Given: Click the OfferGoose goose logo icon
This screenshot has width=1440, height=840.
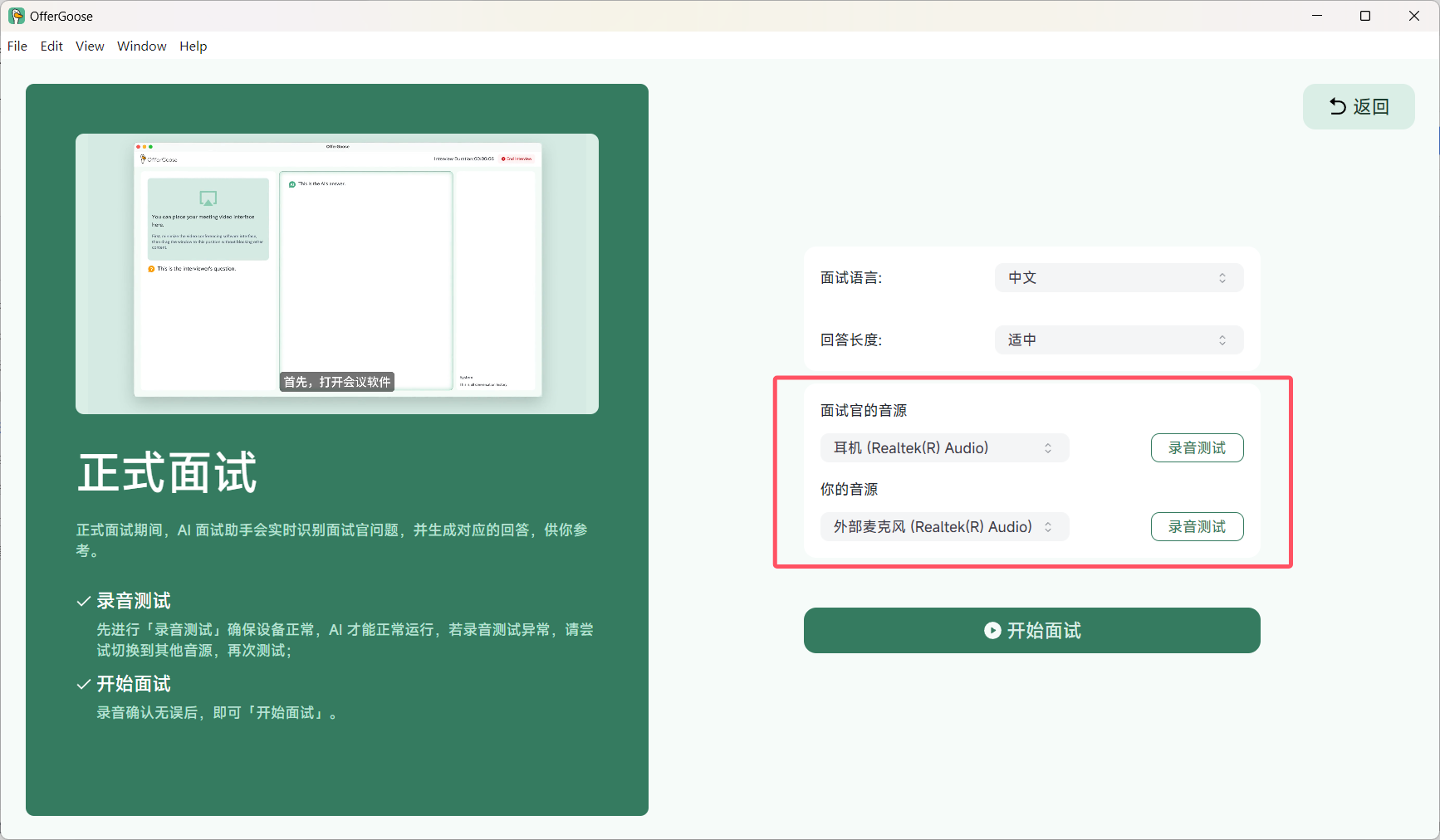Looking at the screenshot, I should [x=15, y=15].
